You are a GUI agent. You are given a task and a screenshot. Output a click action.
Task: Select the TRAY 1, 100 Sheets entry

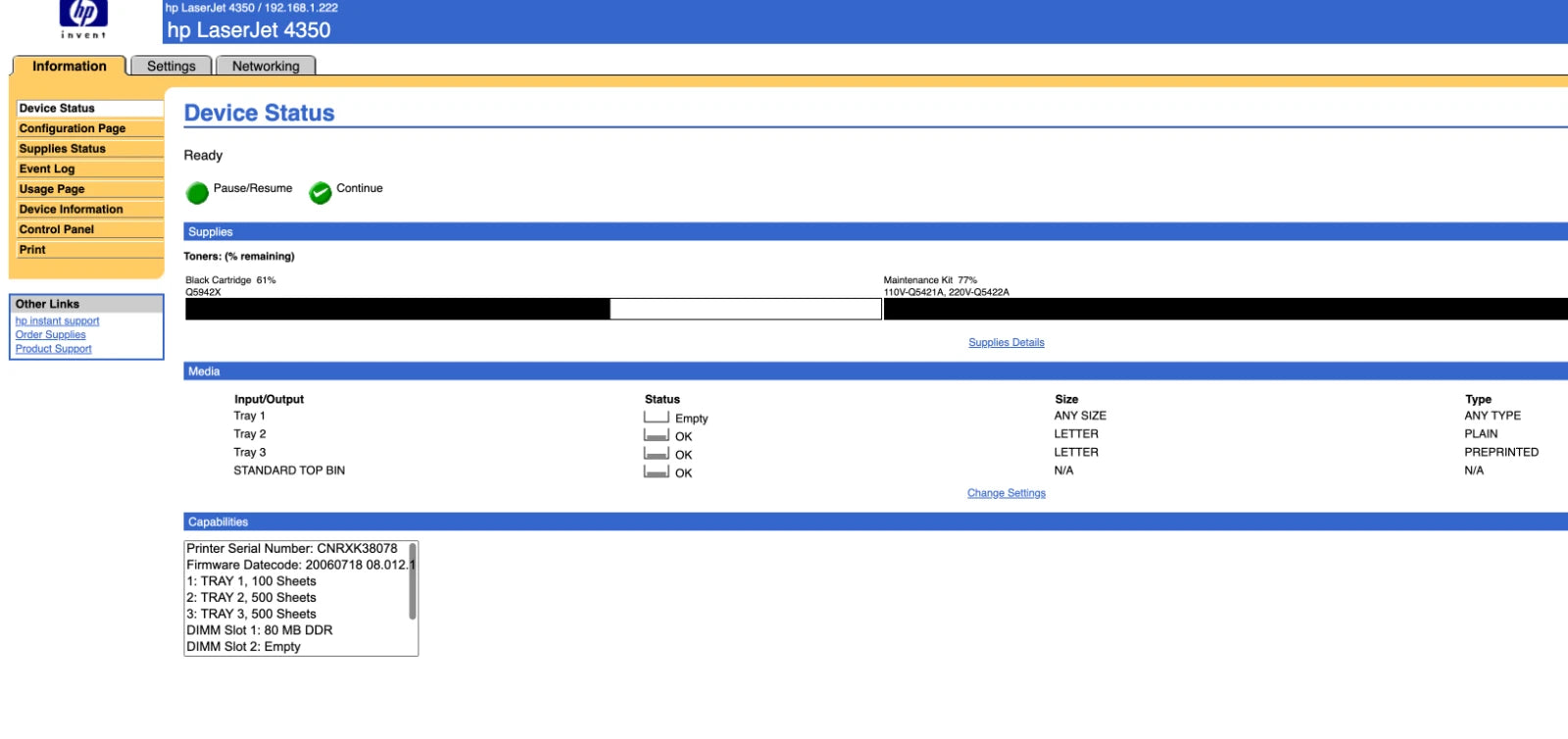[x=252, y=581]
